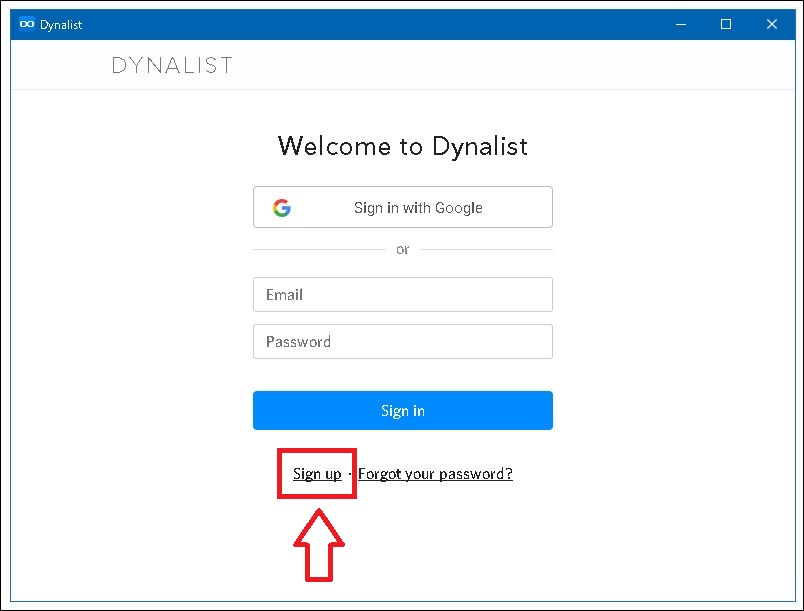Open the Sign up link
This screenshot has width=804, height=611.
[317, 474]
